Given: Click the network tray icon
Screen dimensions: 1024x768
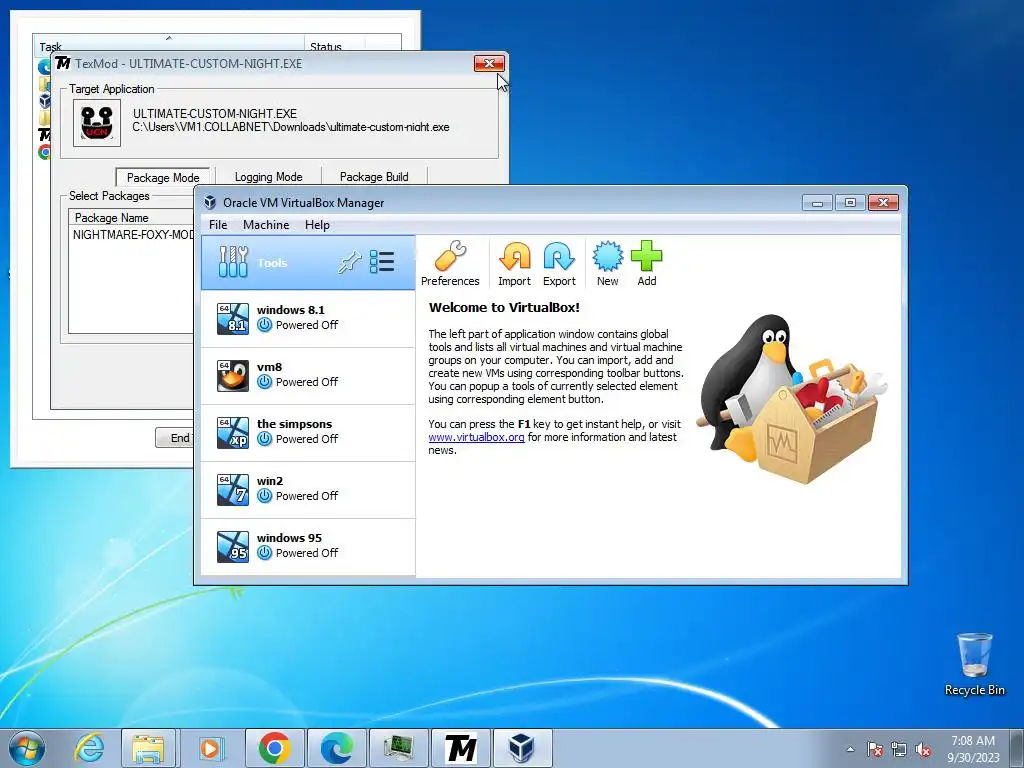Looking at the screenshot, I should pyautogui.click(x=899, y=750).
